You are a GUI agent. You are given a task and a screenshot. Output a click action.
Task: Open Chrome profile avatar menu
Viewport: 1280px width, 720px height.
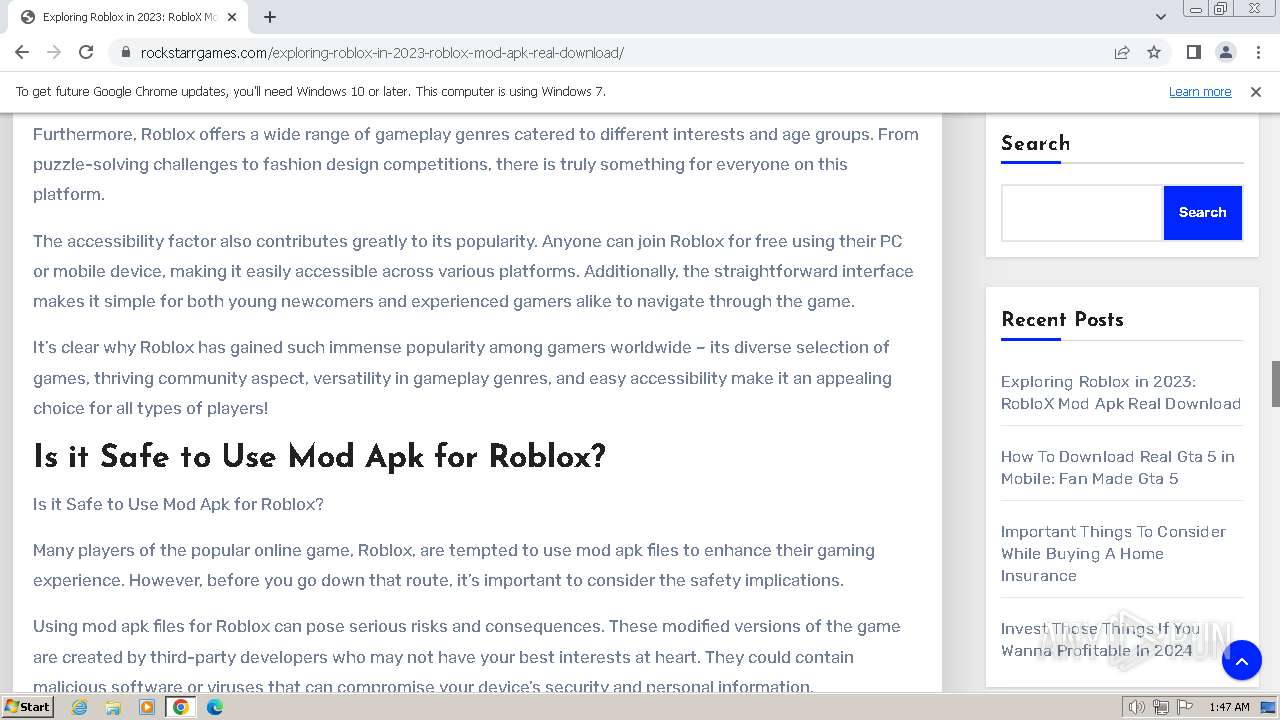click(1225, 53)
